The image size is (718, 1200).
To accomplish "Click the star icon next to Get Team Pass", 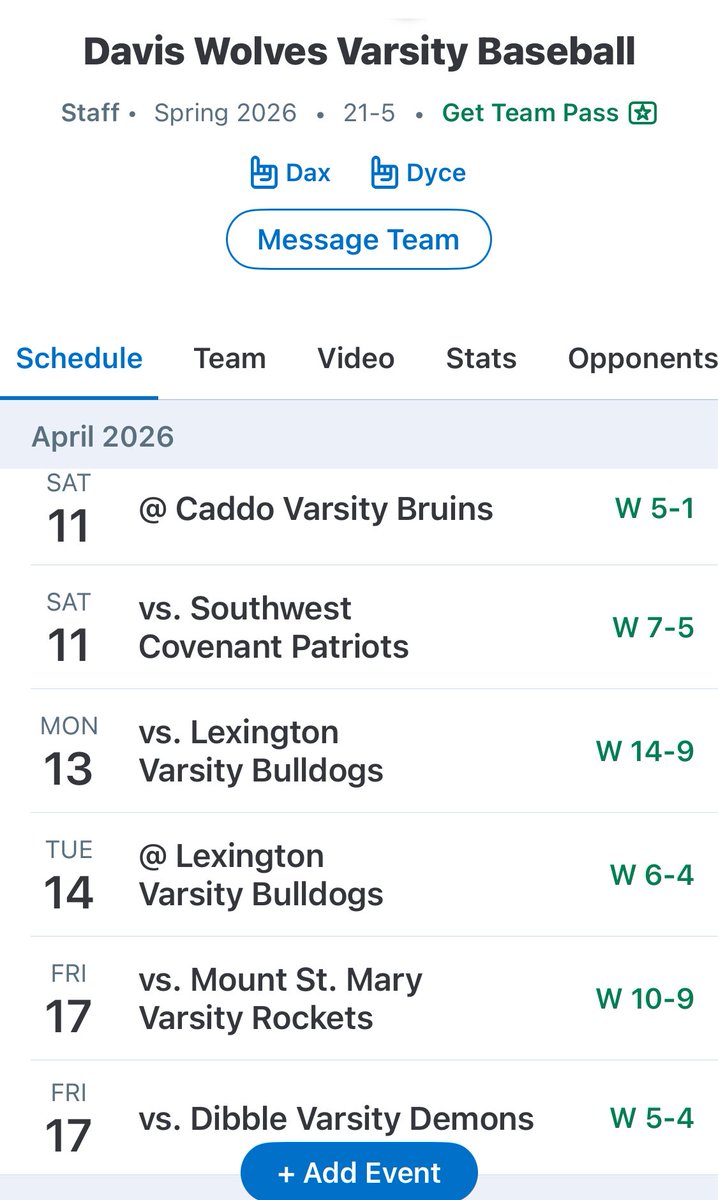I will pyautogui.click(x=642, y=113).
